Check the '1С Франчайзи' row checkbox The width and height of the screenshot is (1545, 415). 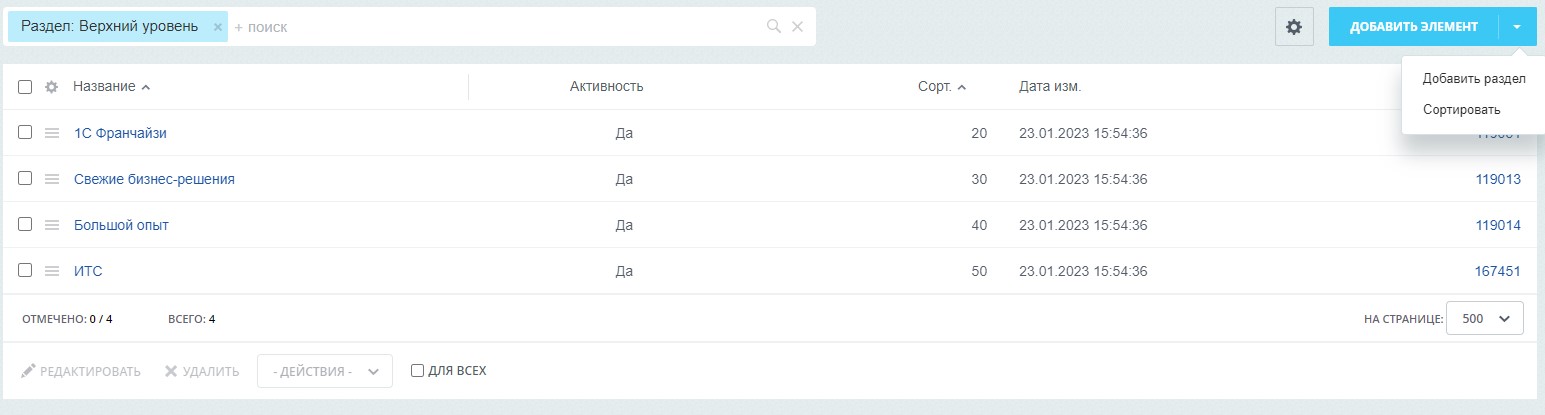(25, 132)
